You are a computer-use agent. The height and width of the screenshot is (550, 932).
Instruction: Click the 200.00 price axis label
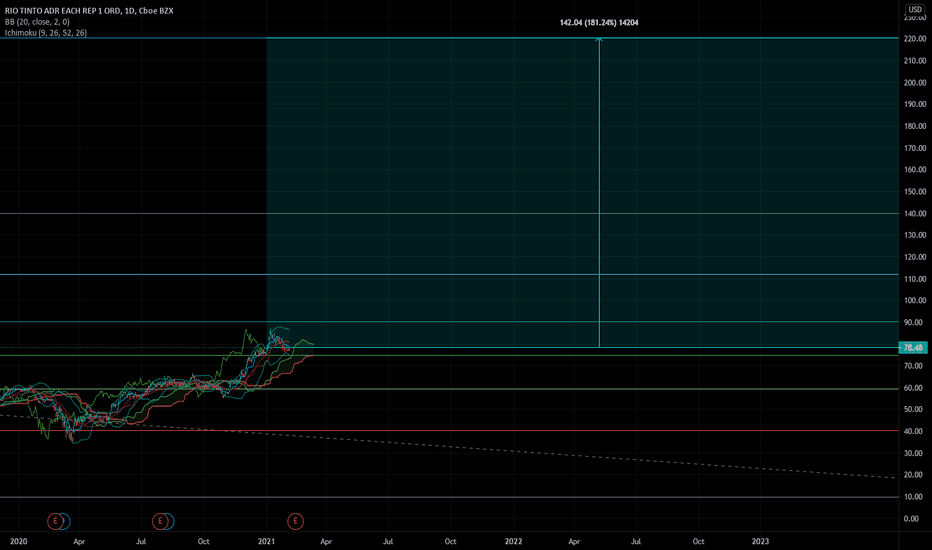coord(915,83)
